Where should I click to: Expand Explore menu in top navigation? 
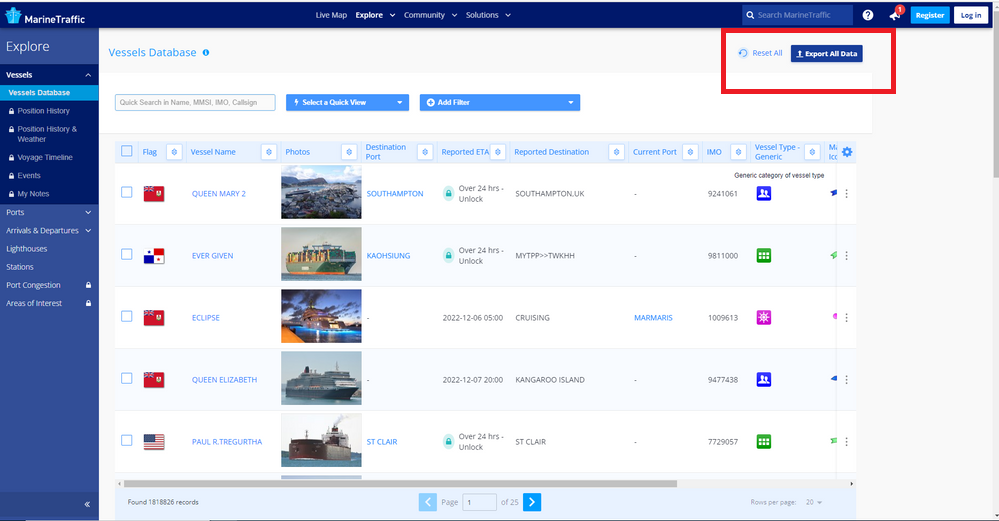(375, 15)
